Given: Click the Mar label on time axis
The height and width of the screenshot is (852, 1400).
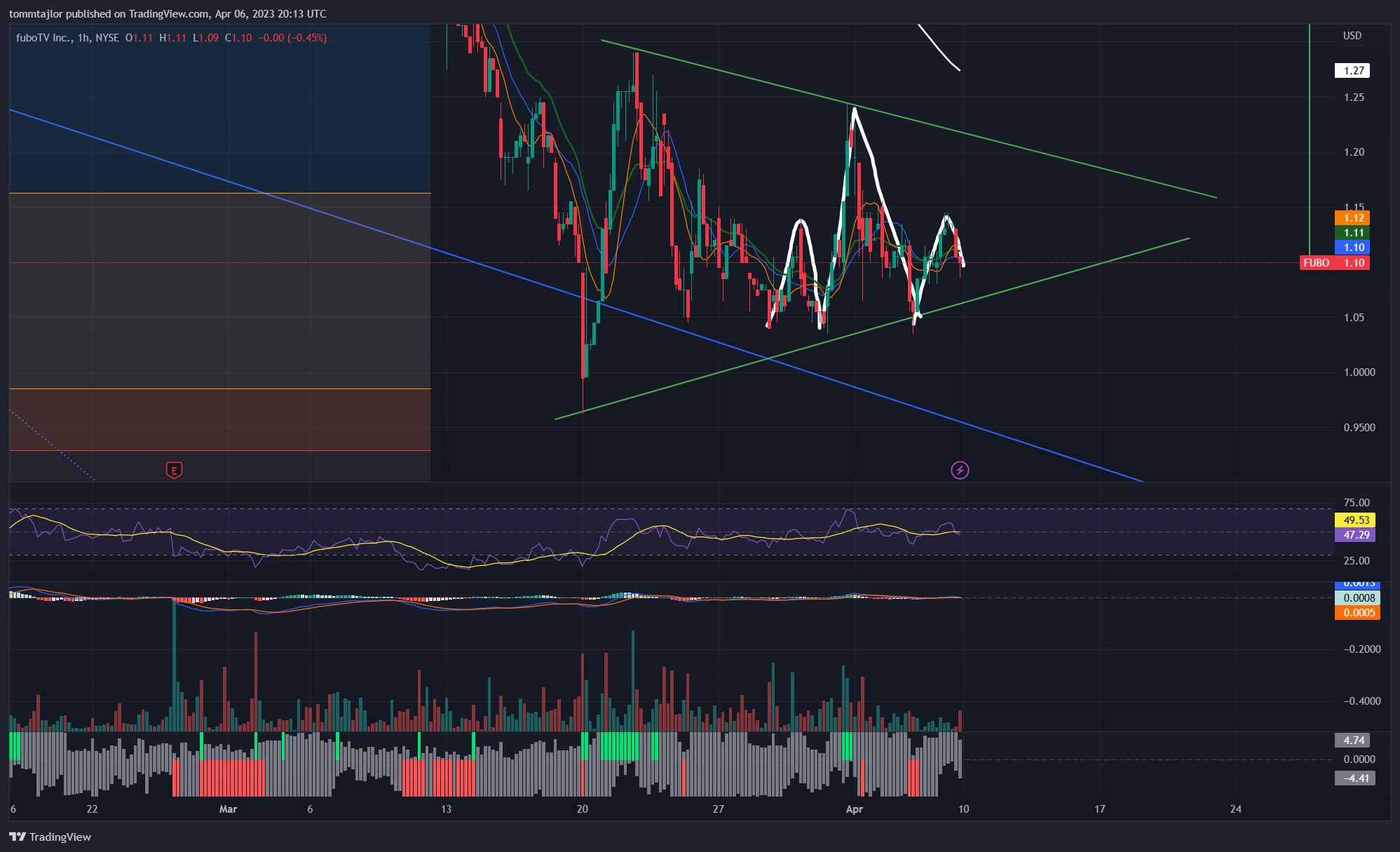Looking at the screenshot, I should (x=228, y=809).
